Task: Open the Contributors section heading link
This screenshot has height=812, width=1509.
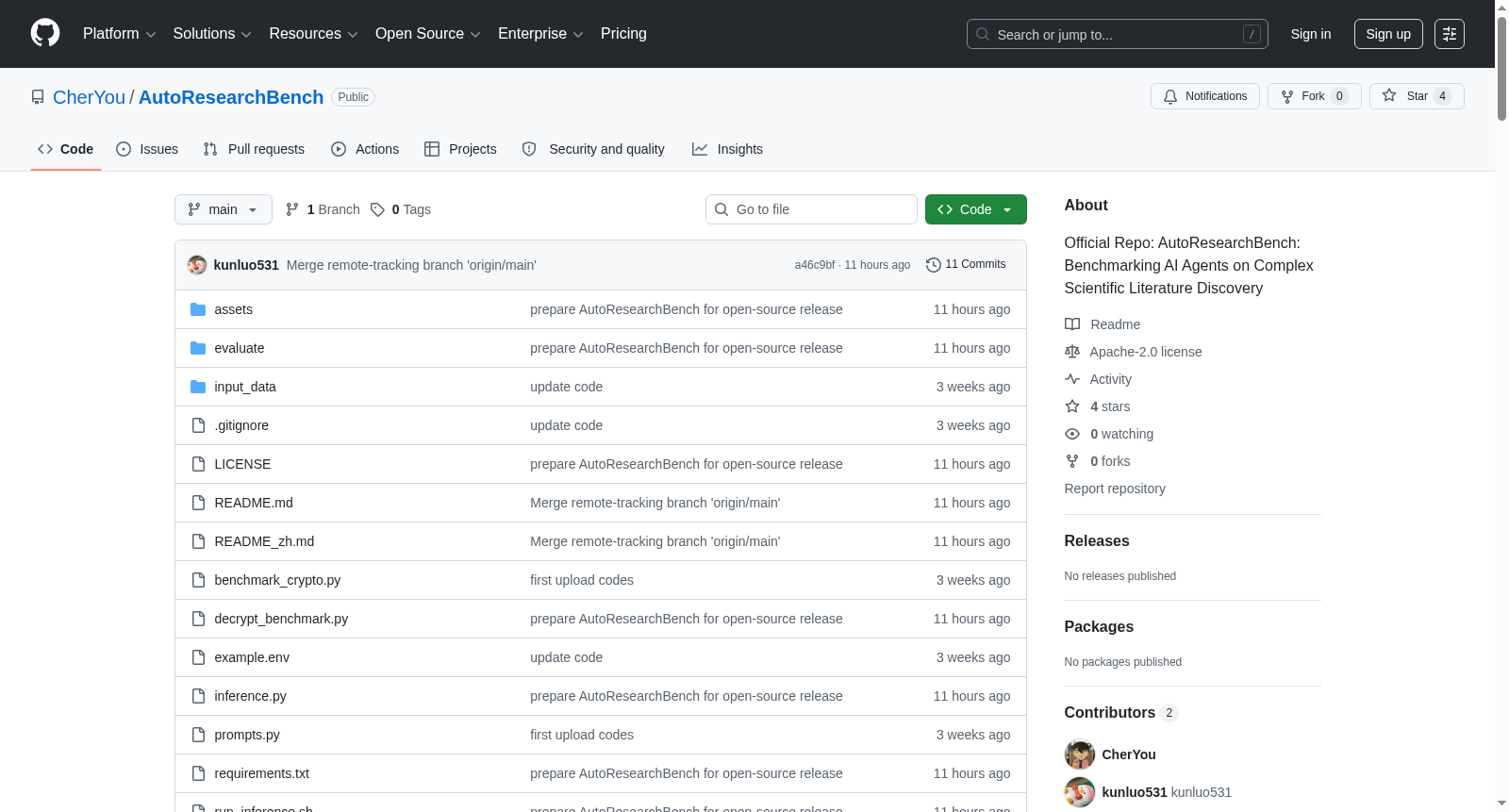Action: (x=1121, y=713)
